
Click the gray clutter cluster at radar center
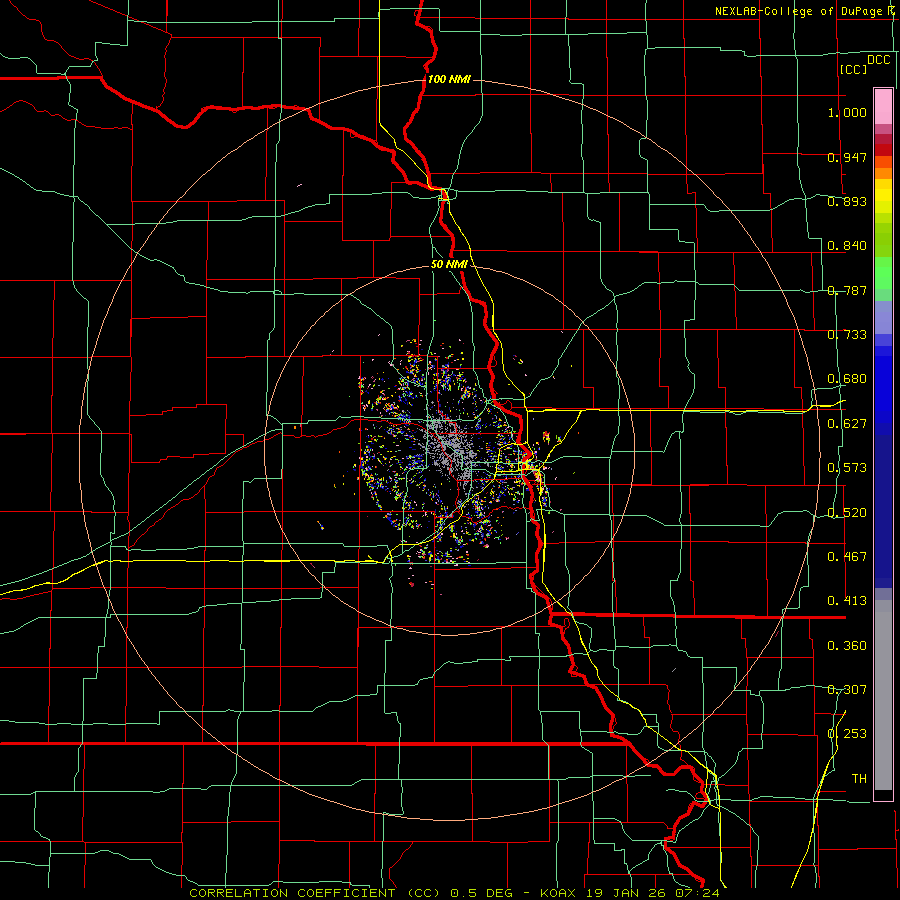coord(451,448)
